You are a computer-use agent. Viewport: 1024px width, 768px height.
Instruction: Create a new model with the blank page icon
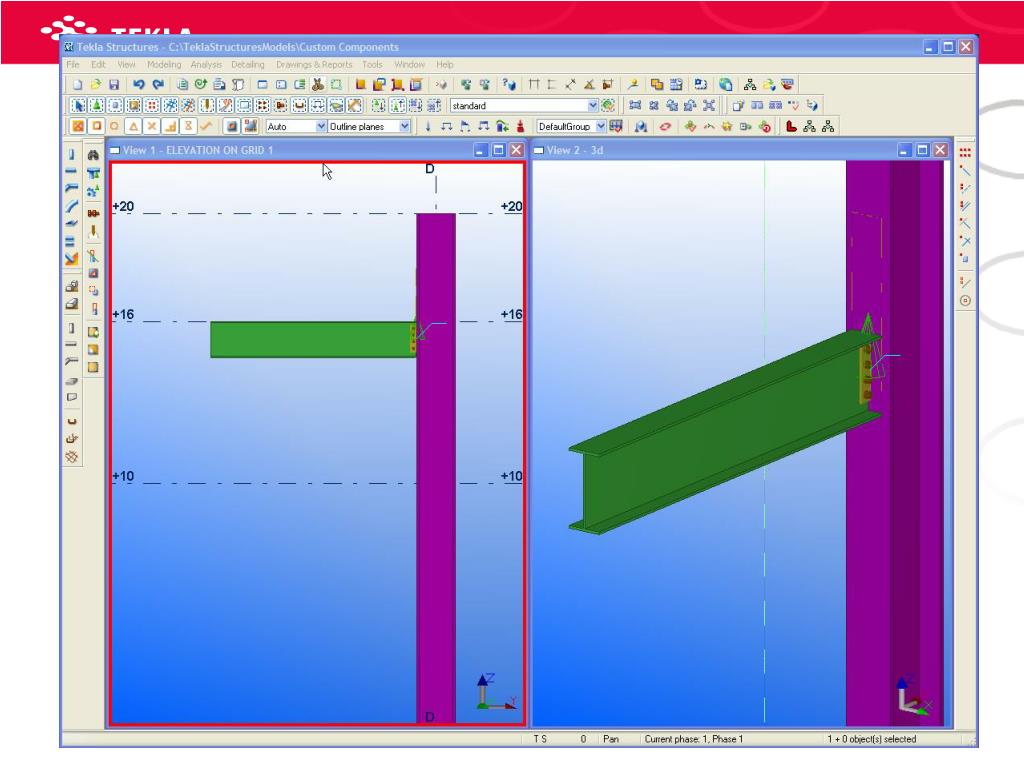tap(78, 84)
